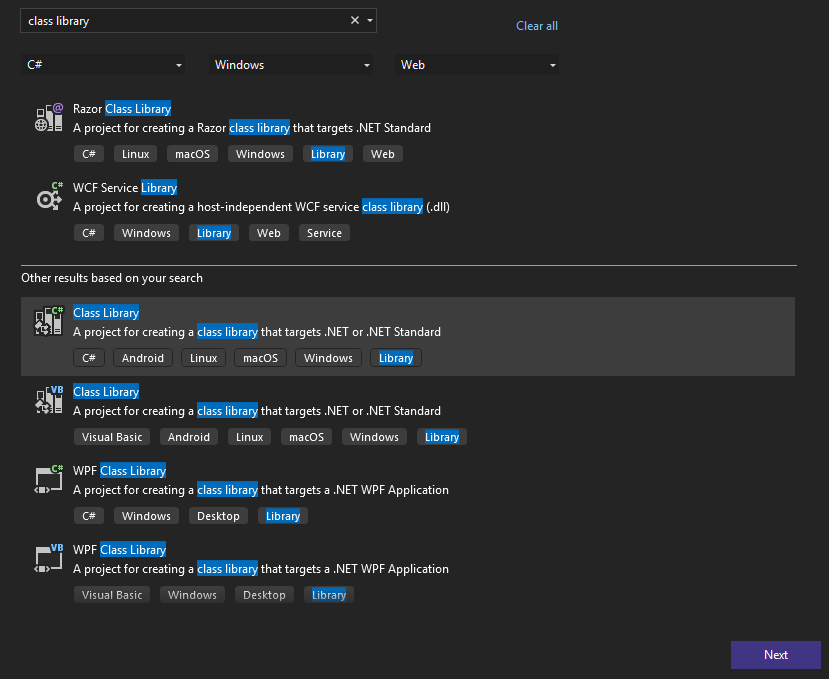Click the Visual Basic Class Library icon
Image resolution: width=829 pixels, height=679 pixels.
click(x=49, y=400)
